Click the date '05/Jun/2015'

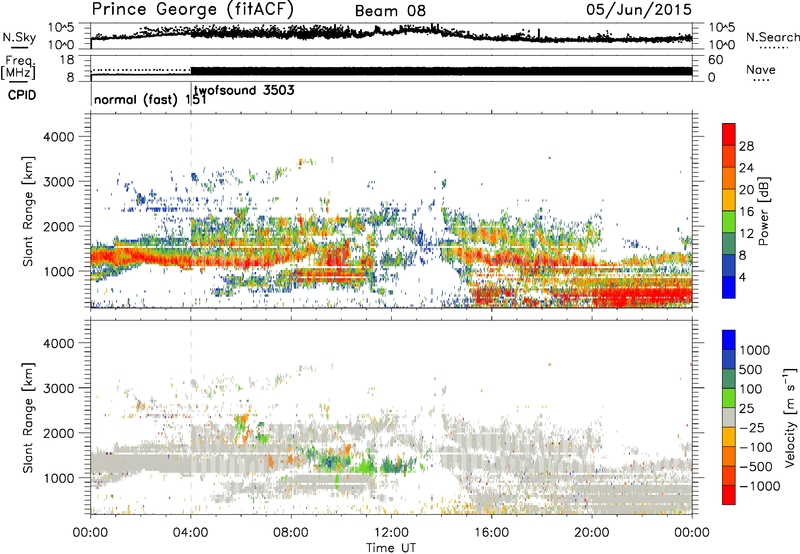pos(639,9)
